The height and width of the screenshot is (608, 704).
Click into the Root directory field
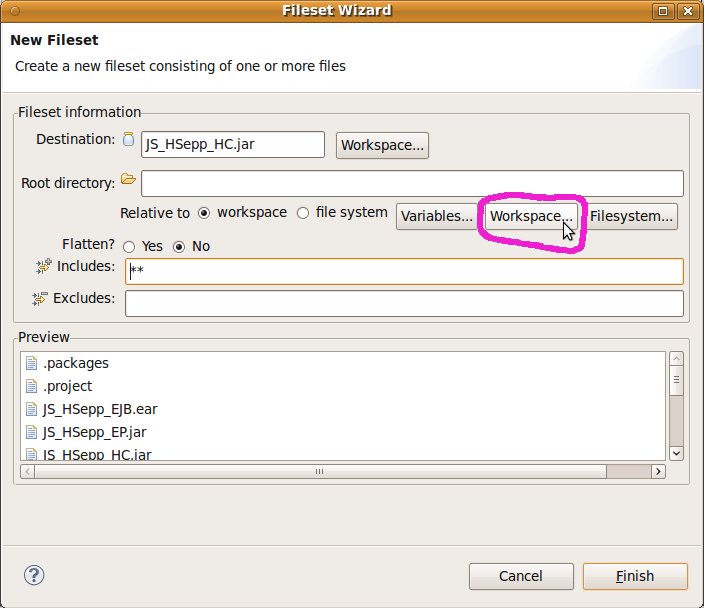pos(412,184)
